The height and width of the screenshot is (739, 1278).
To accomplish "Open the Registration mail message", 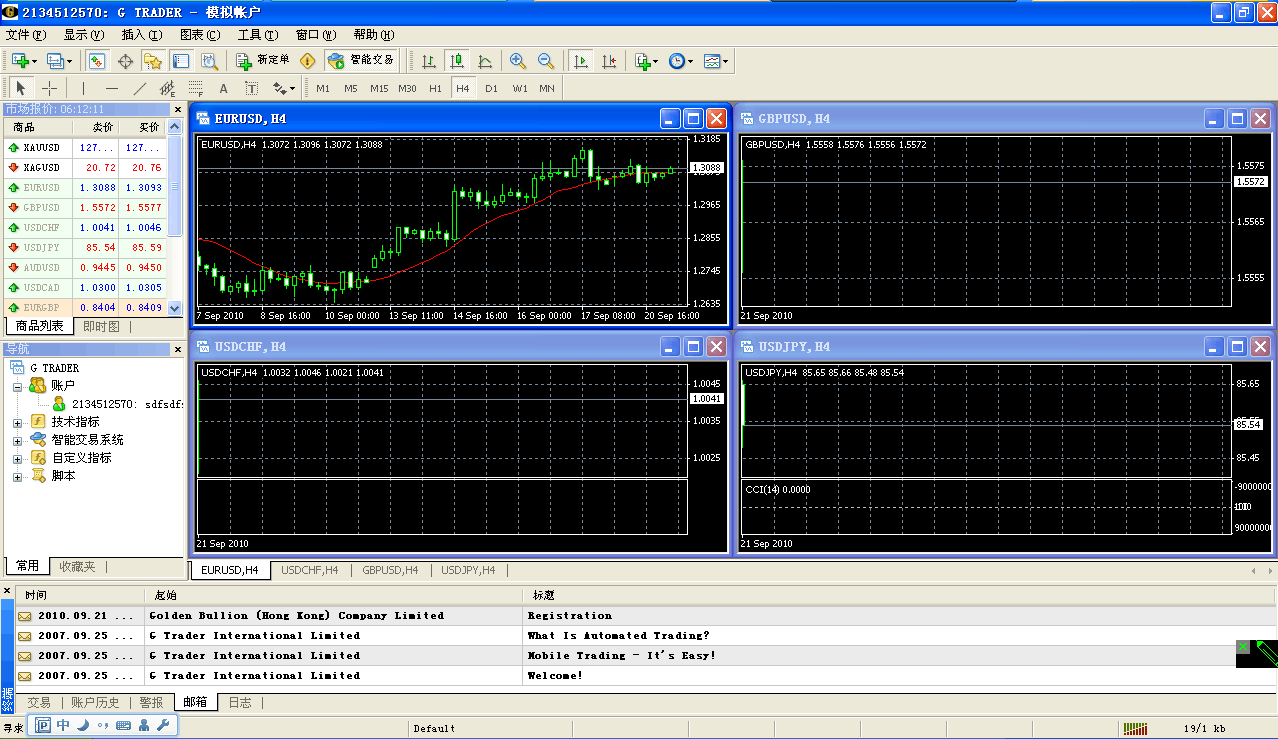I will pos(646,616).
